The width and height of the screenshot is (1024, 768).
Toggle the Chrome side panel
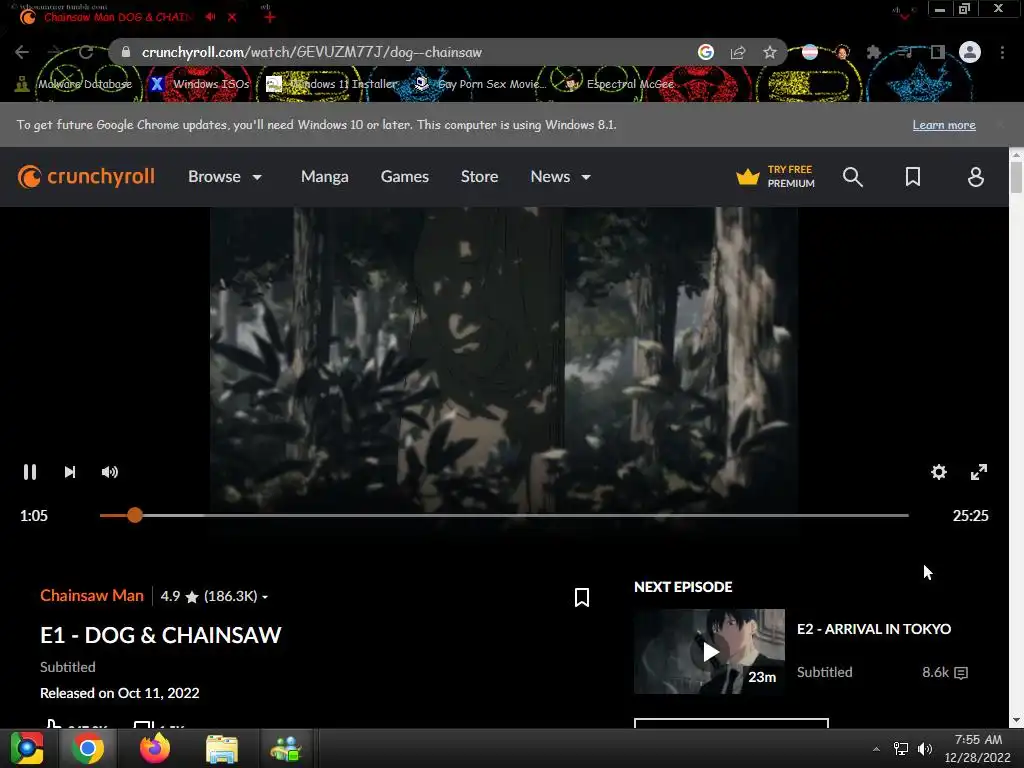(x=937, y=52)
